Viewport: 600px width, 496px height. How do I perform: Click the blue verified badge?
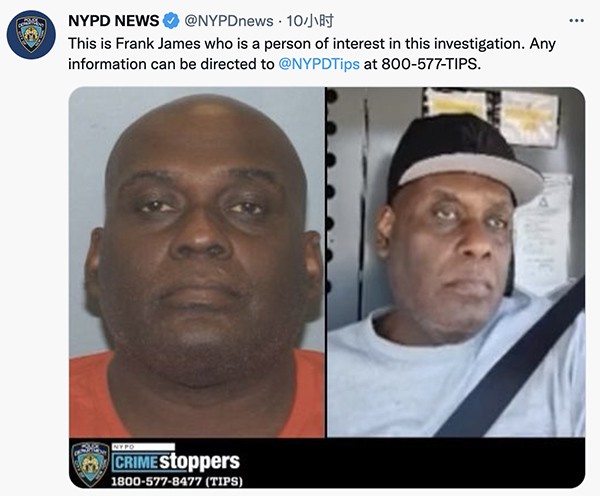(x=171, y=21)
